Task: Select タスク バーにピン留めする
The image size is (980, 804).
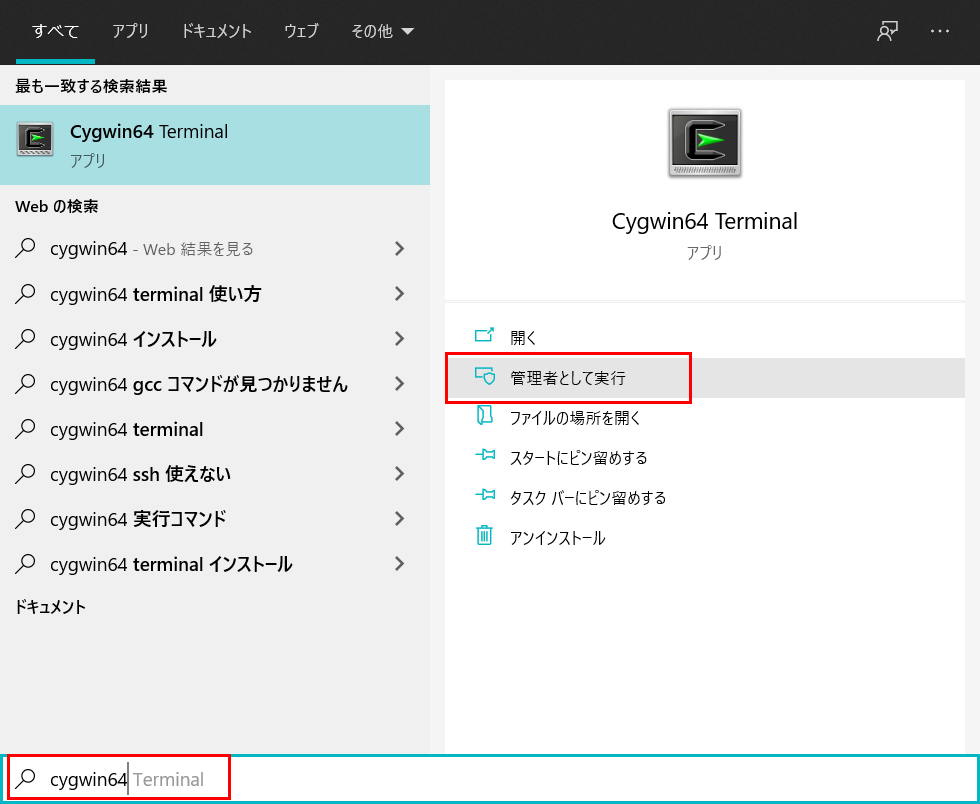Action: coord(705,498)
